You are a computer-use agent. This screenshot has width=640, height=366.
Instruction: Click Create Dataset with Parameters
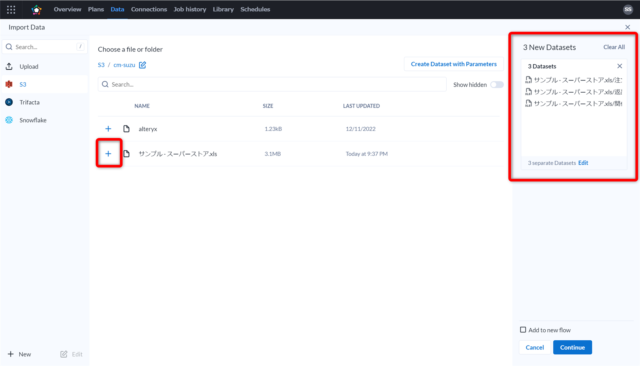tap(453, 64)
